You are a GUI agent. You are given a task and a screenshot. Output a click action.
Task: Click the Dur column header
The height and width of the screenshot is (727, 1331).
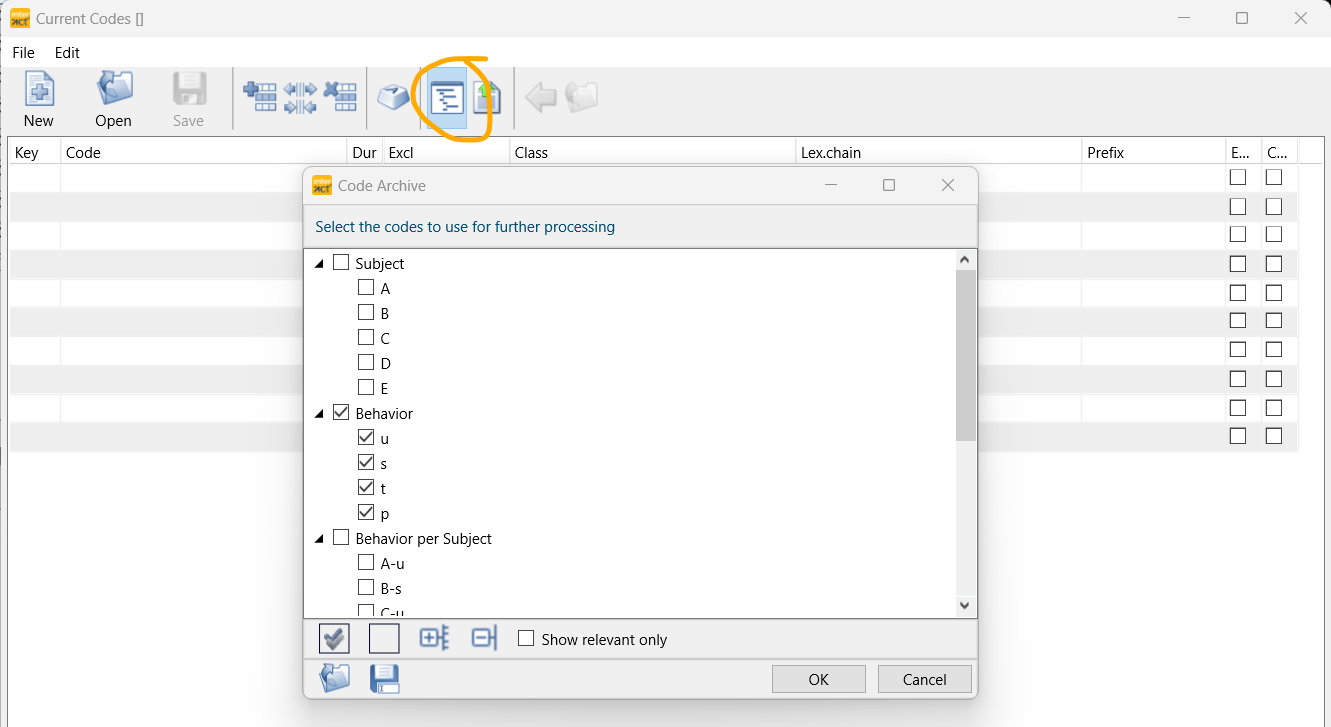(x=365, y=153)
